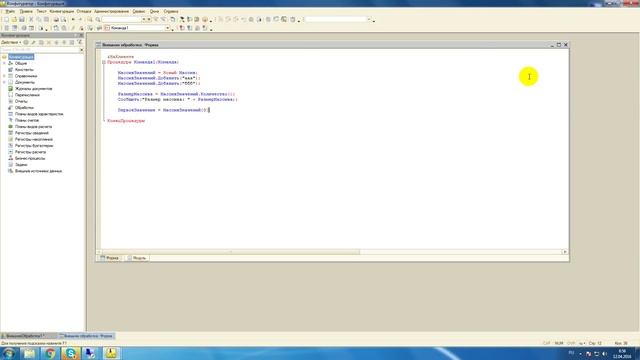Select Планы счетов in the tree

pyautogui.click(x=27, y=120)
